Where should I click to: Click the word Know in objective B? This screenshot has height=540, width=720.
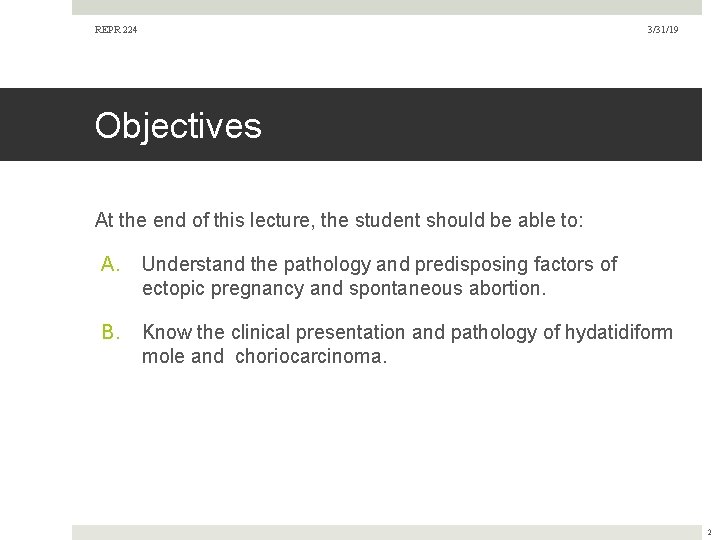point(166,332)
